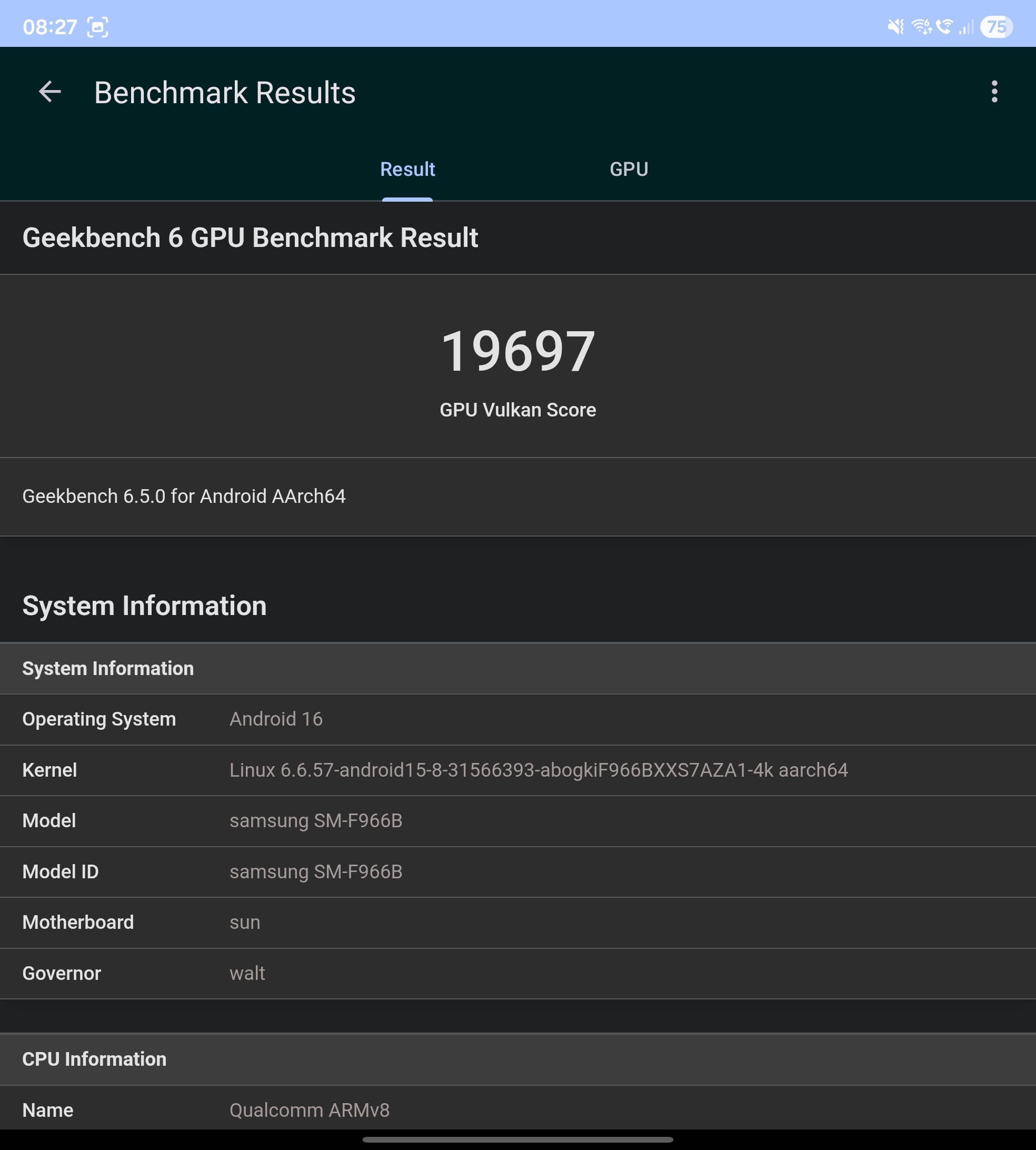
Task: Tap the cellular signal bars icon
Action: pyautogui.click(x=966, y=27)
